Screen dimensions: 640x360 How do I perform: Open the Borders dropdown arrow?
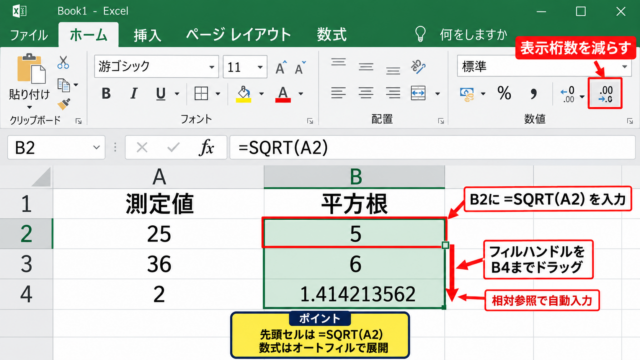(x=218, y=94)
